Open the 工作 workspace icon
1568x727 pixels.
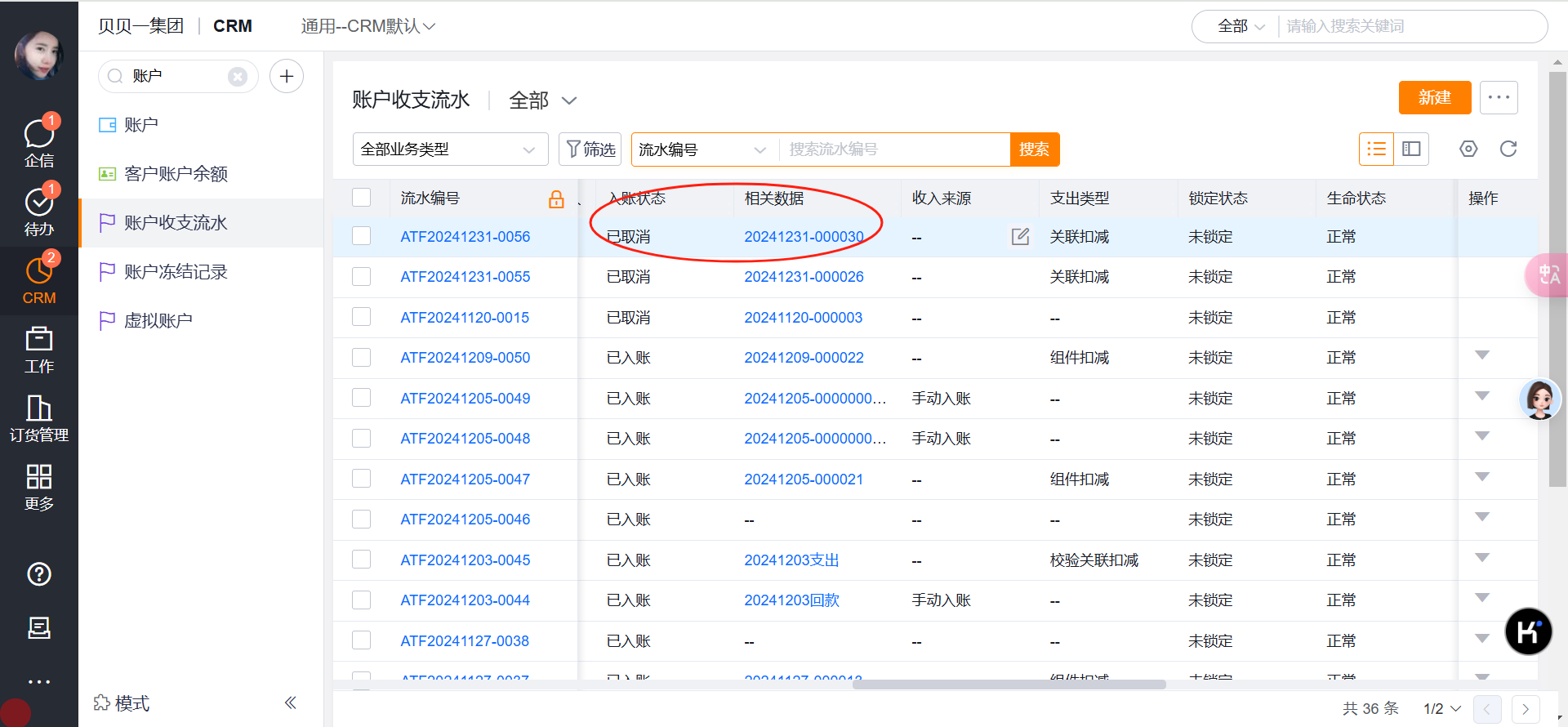tap(39, 350)
